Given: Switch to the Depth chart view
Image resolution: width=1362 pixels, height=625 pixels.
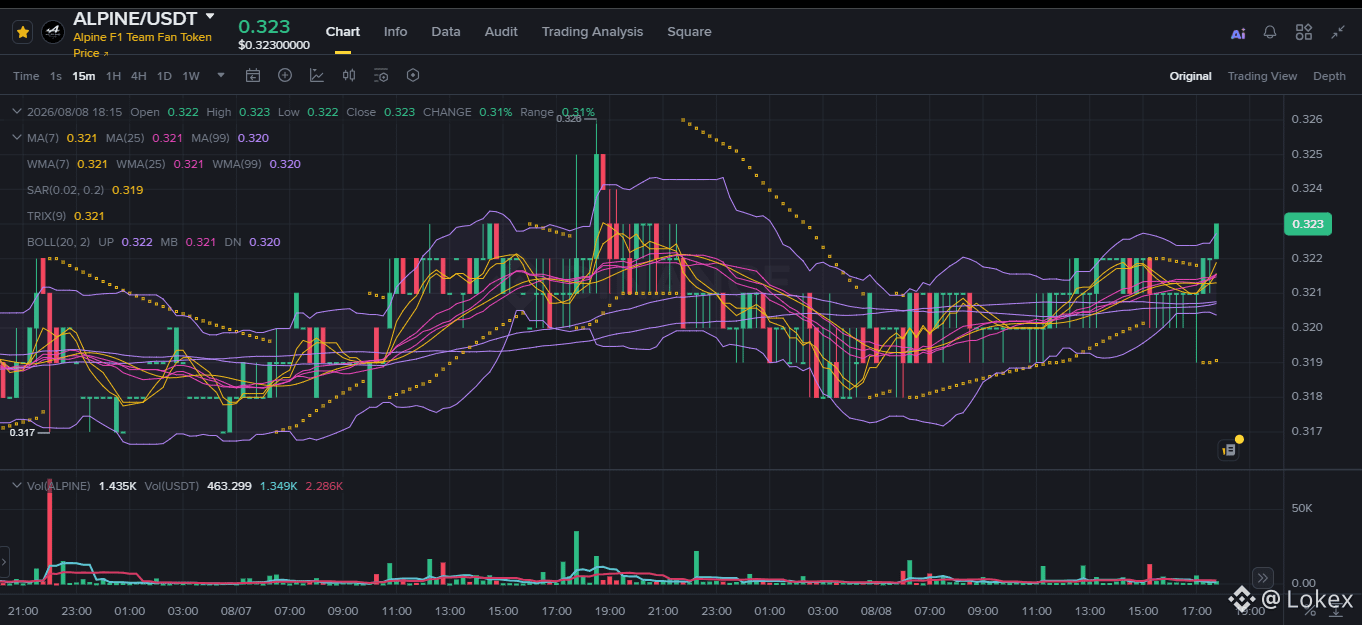Looking at the screenshot, I should [x=1329, y=76].
